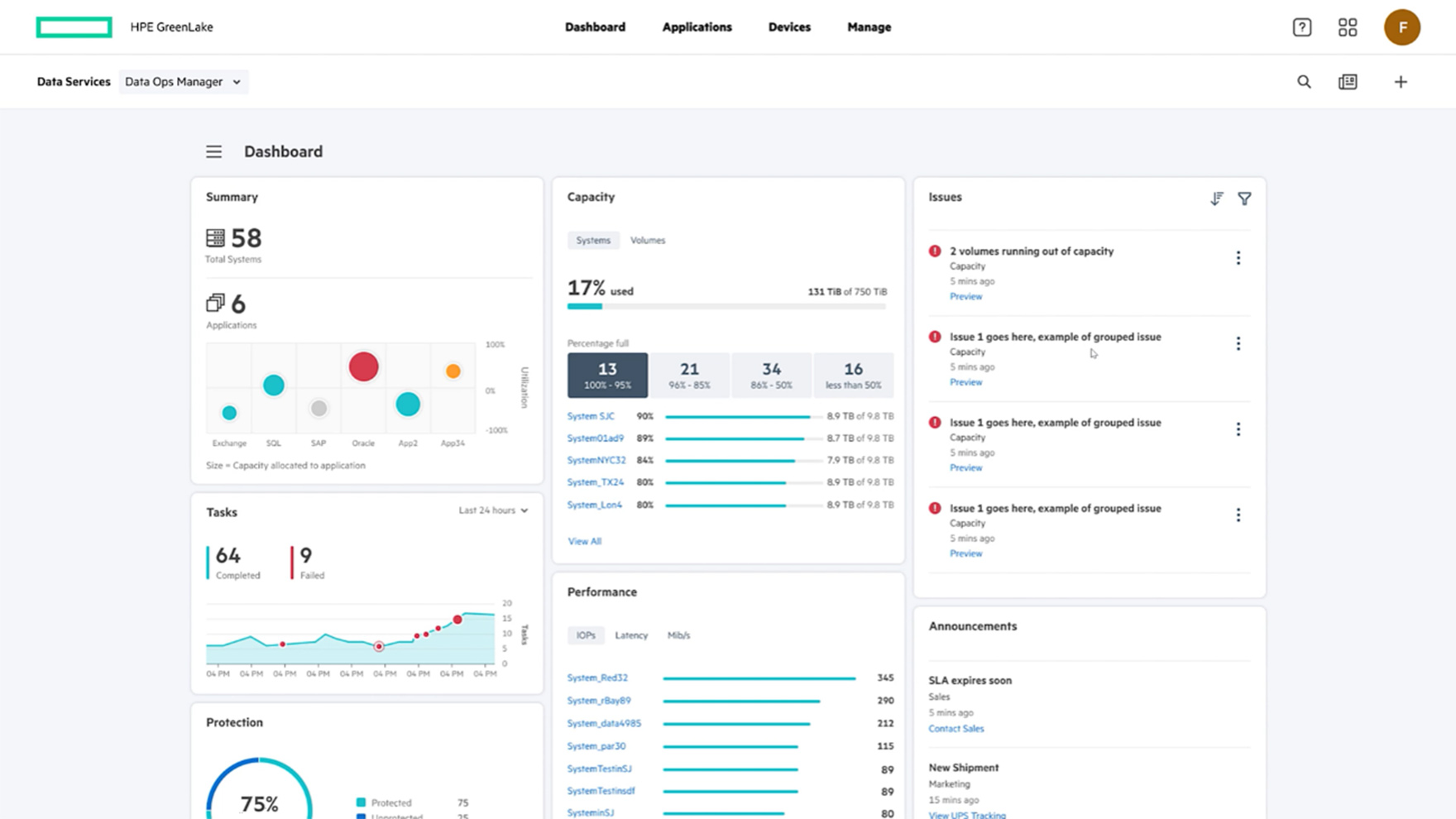Click the search magnifier icon
The image size is (1456, 819).
click(x=1304, y=82)
